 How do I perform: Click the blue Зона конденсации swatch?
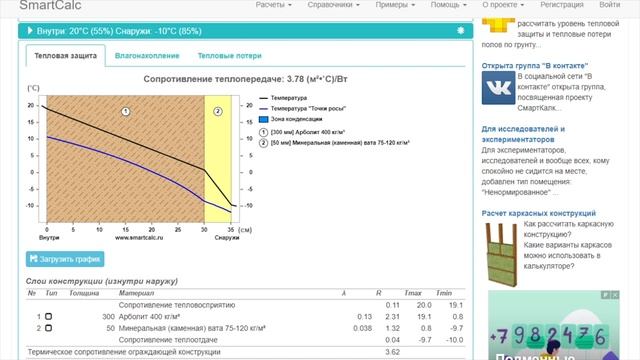click(x=264, y=119)
